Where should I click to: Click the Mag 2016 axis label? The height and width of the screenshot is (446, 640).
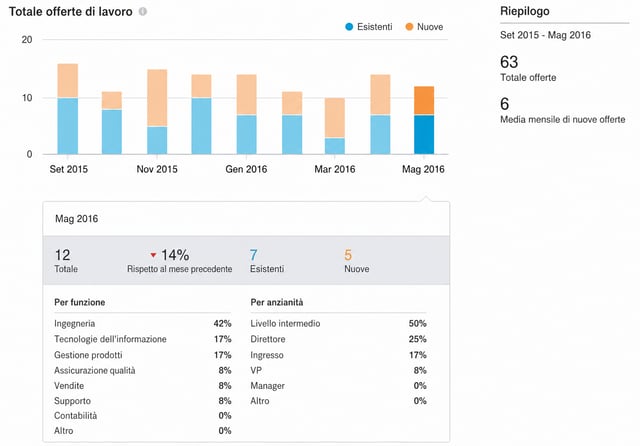point(423,169)
